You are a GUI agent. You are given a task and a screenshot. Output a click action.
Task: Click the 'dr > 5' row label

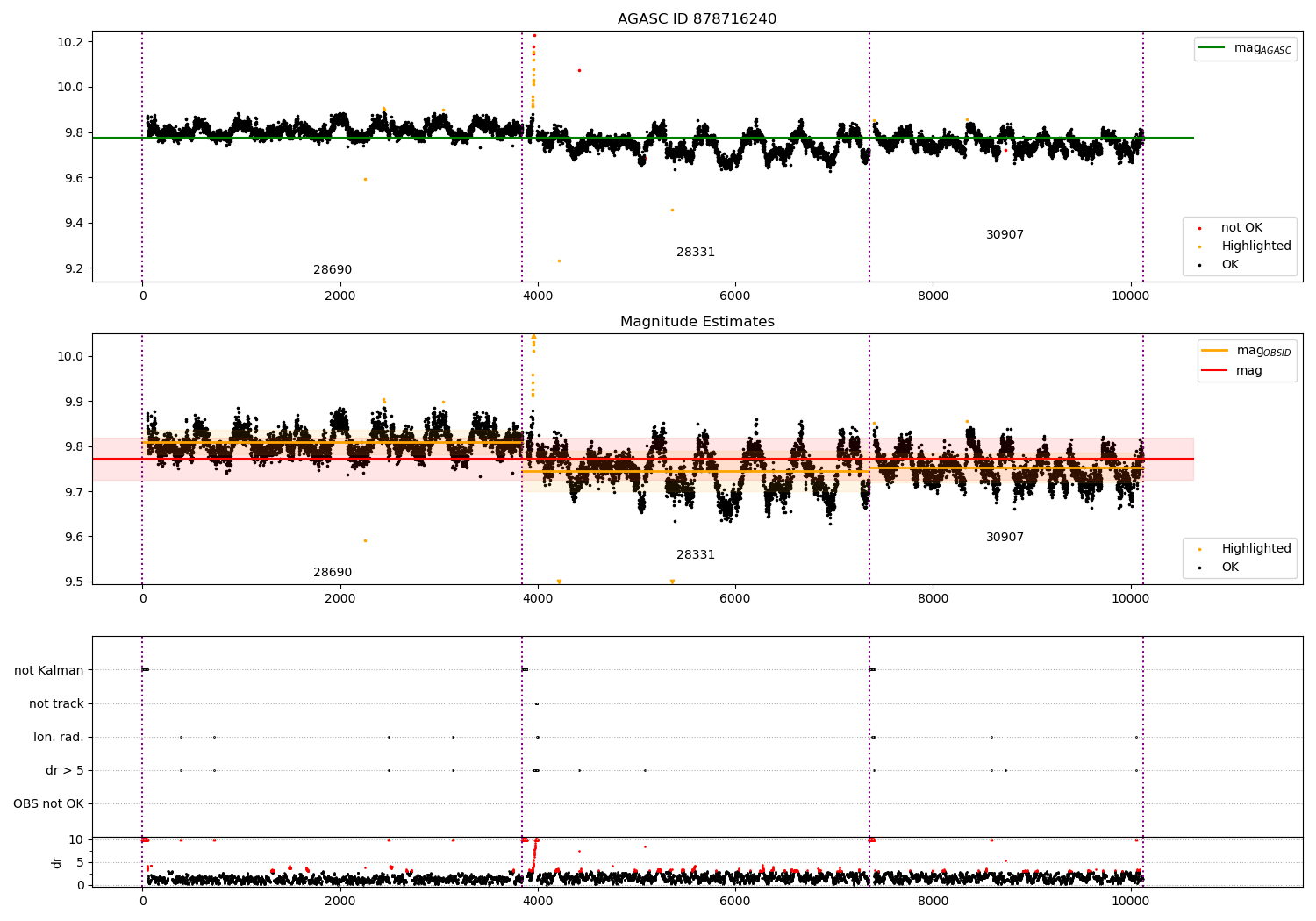(x=65, y=770)
